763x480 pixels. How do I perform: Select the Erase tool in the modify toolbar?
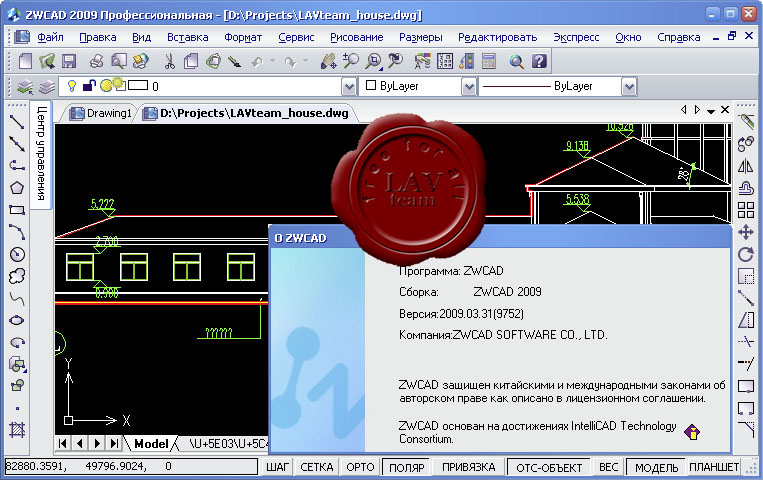click(745, 122)
